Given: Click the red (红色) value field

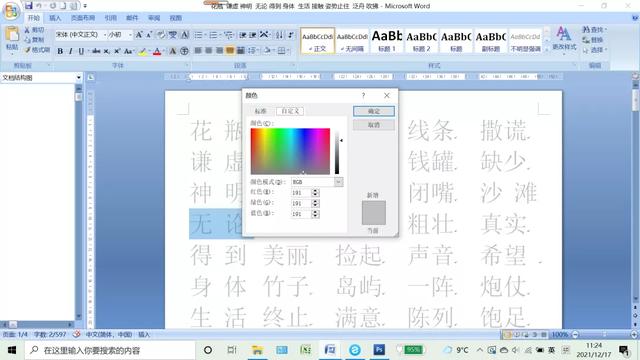Looking at the screenshot, I should coord(301,193).
